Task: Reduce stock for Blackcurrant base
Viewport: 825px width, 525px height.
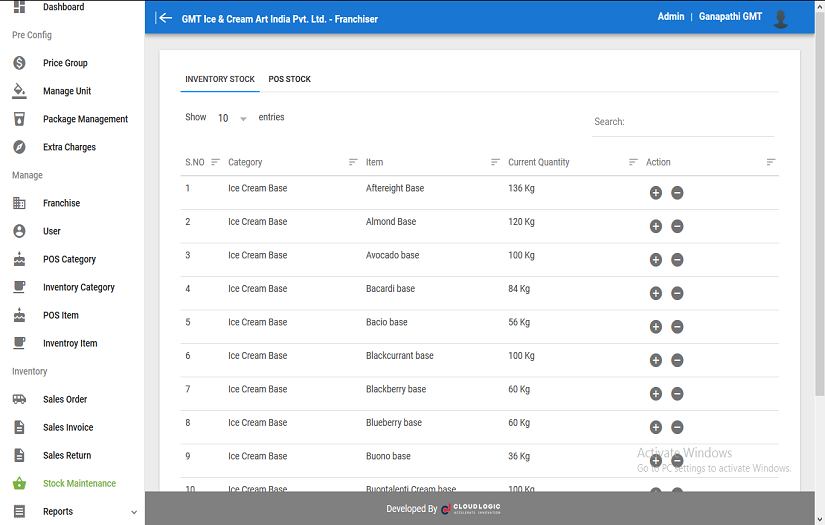Action: [x=677, y=360]
